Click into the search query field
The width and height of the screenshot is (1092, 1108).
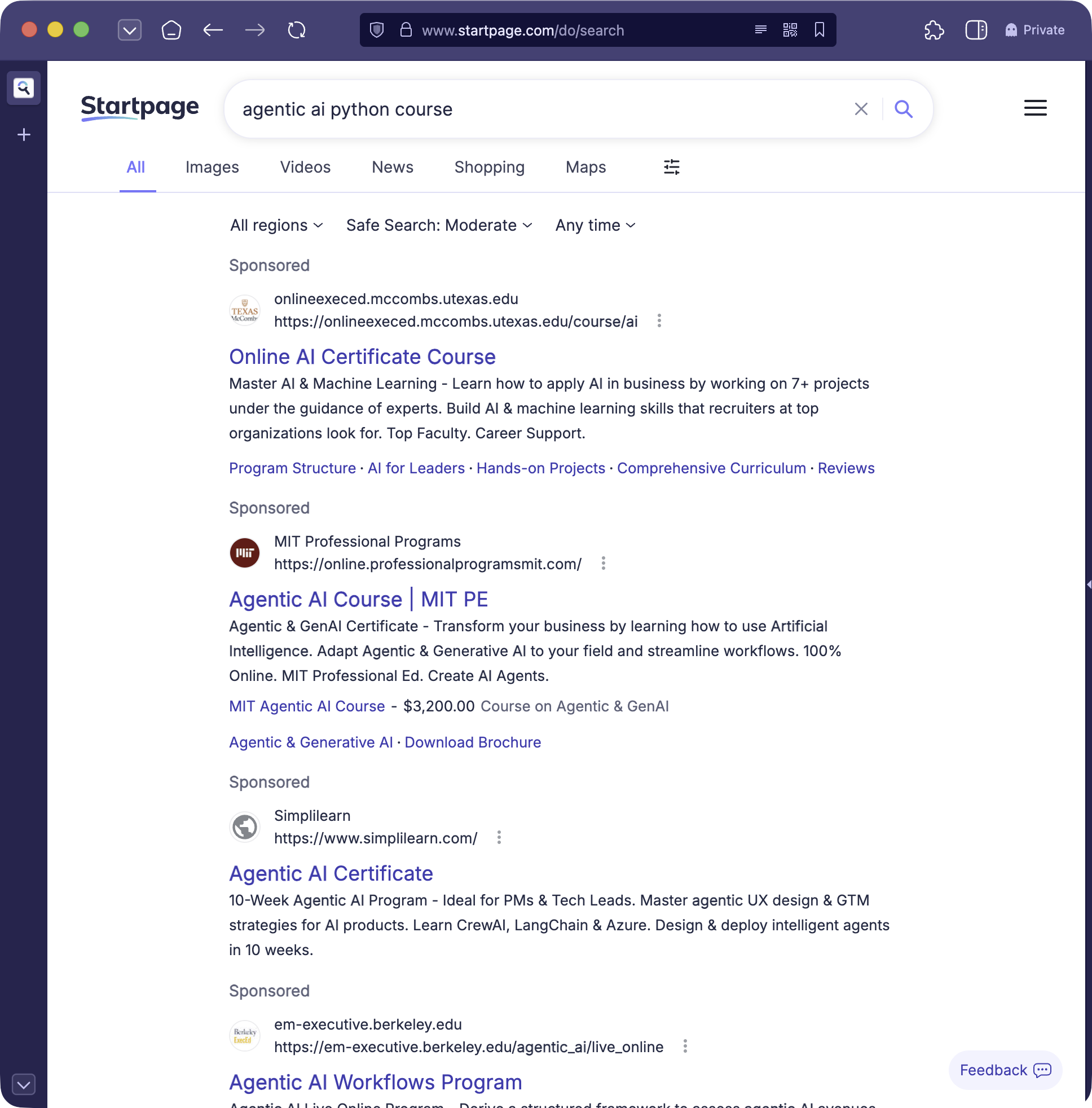[x=516, y=109]
